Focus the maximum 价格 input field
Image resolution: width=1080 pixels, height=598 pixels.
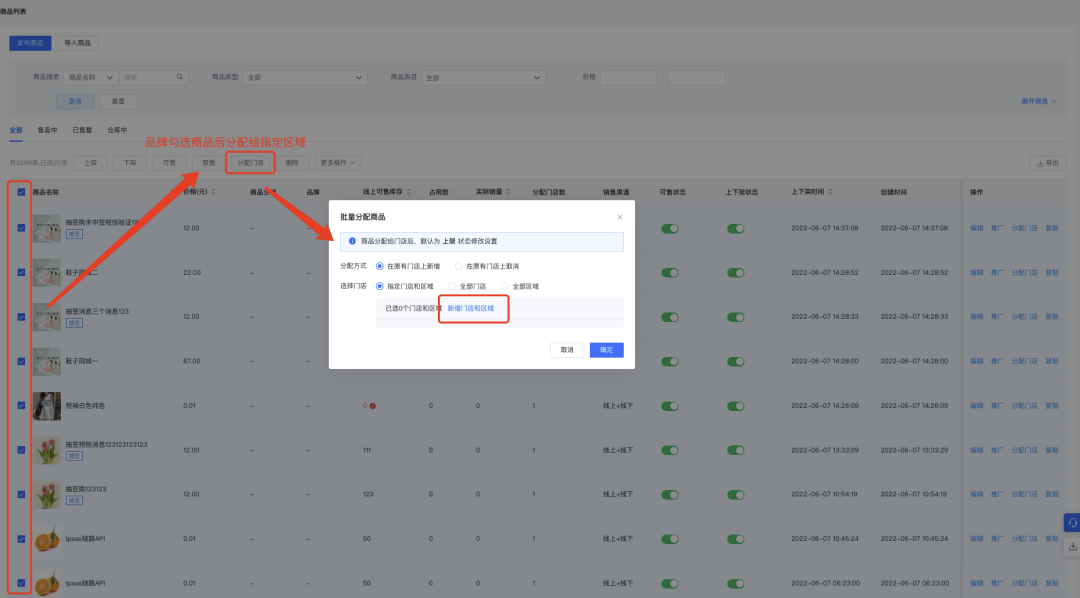tap(696, 77)
